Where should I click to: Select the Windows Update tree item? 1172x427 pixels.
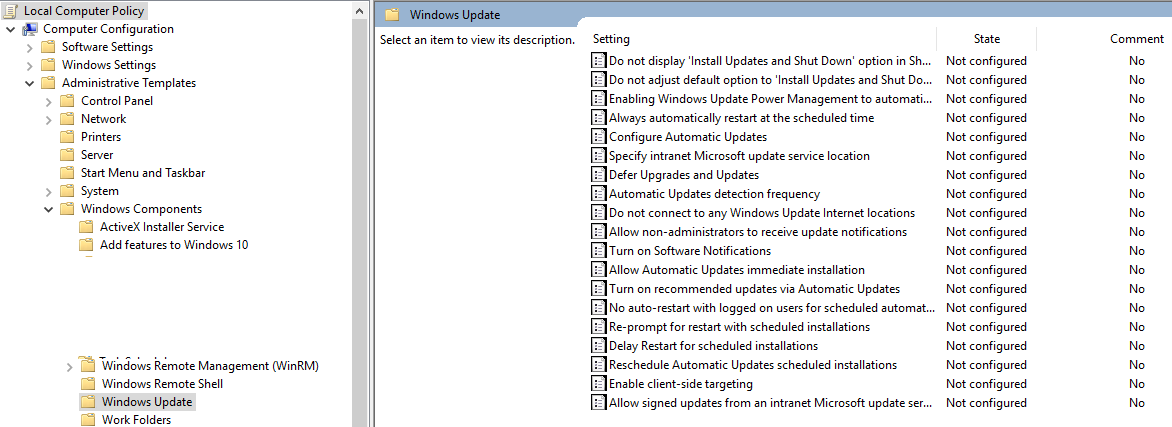[147, 402]
